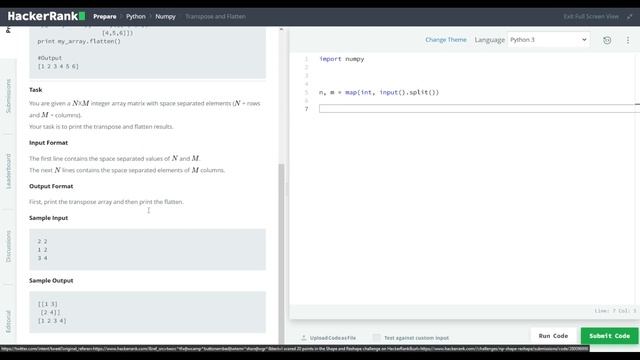This screenshot has width=640, height=360.
Task: Open the editor three-dot options menu
Action: [628, 40]
